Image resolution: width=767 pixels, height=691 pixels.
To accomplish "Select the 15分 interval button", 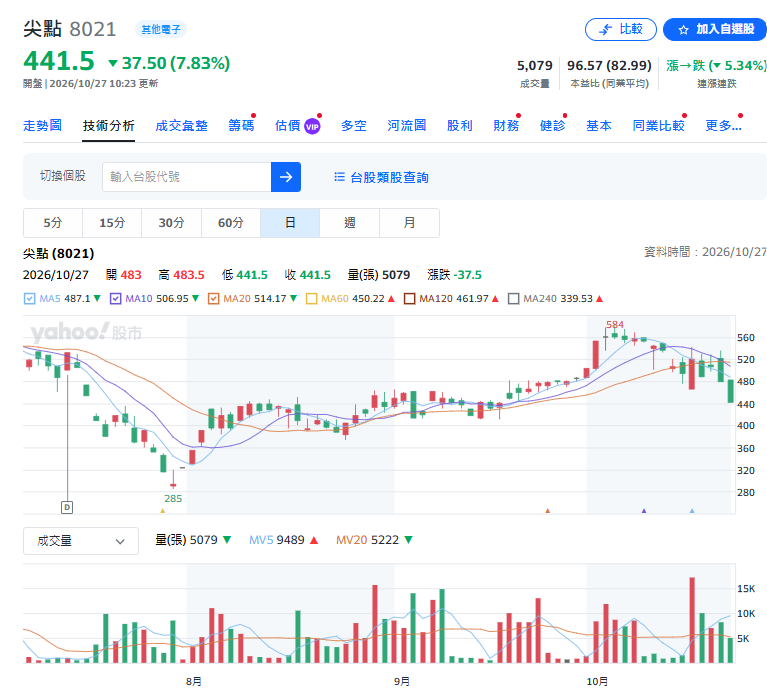I will [112, 223].
